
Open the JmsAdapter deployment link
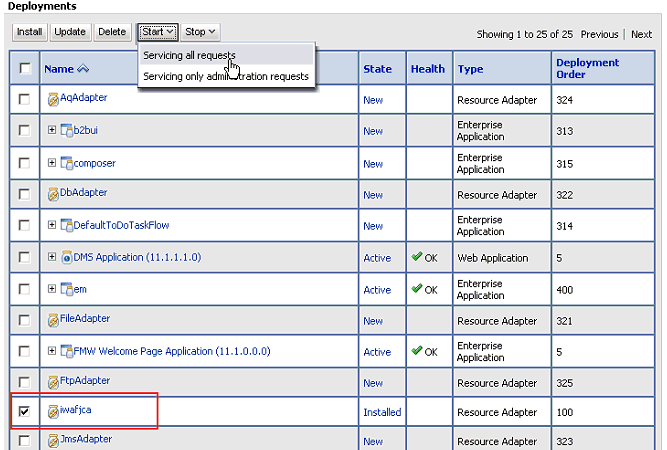click(x=86, y=439)
